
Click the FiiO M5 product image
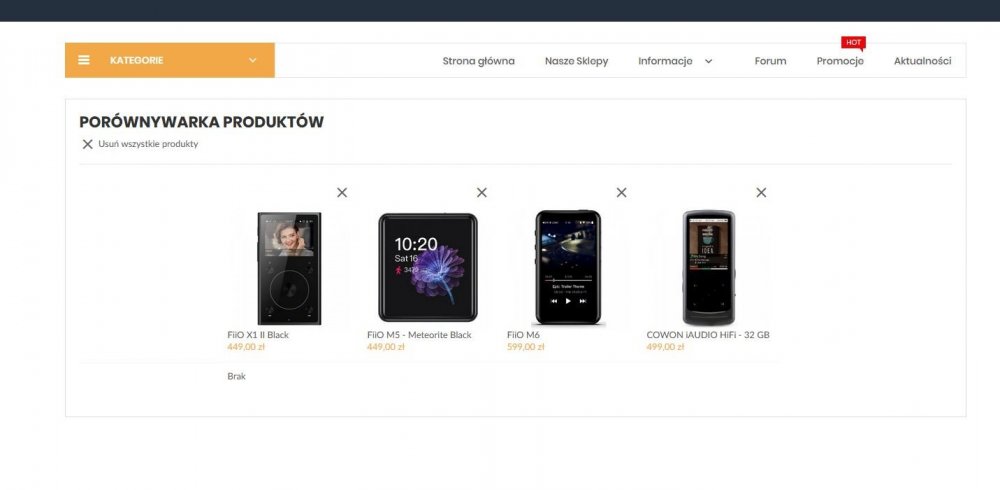427,267
